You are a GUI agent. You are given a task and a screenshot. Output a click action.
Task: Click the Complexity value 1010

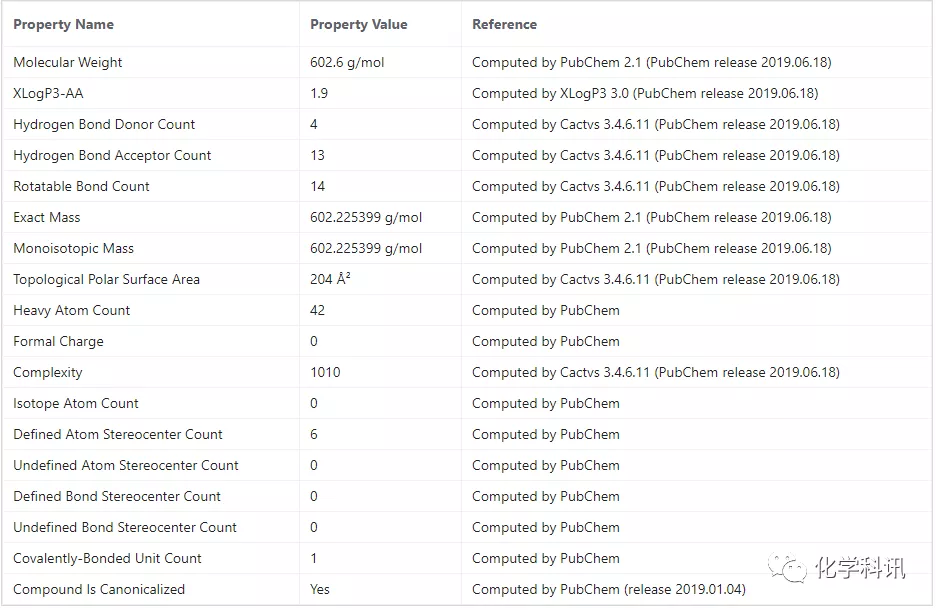(x=325, y=372)
